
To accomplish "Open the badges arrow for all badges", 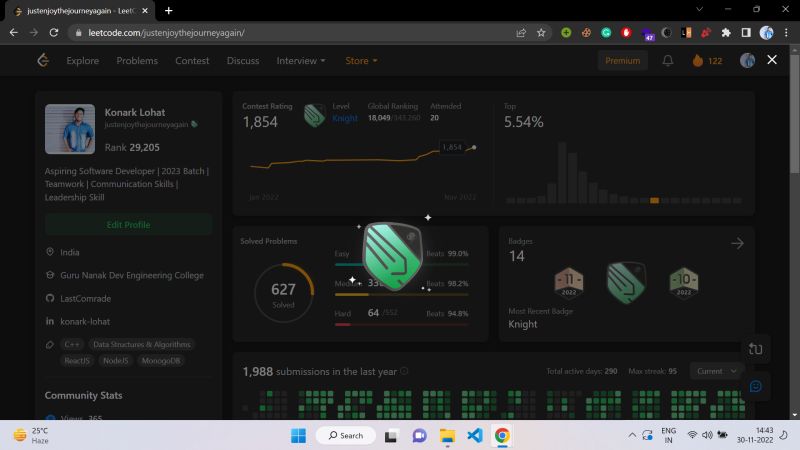I will point(737,243).
